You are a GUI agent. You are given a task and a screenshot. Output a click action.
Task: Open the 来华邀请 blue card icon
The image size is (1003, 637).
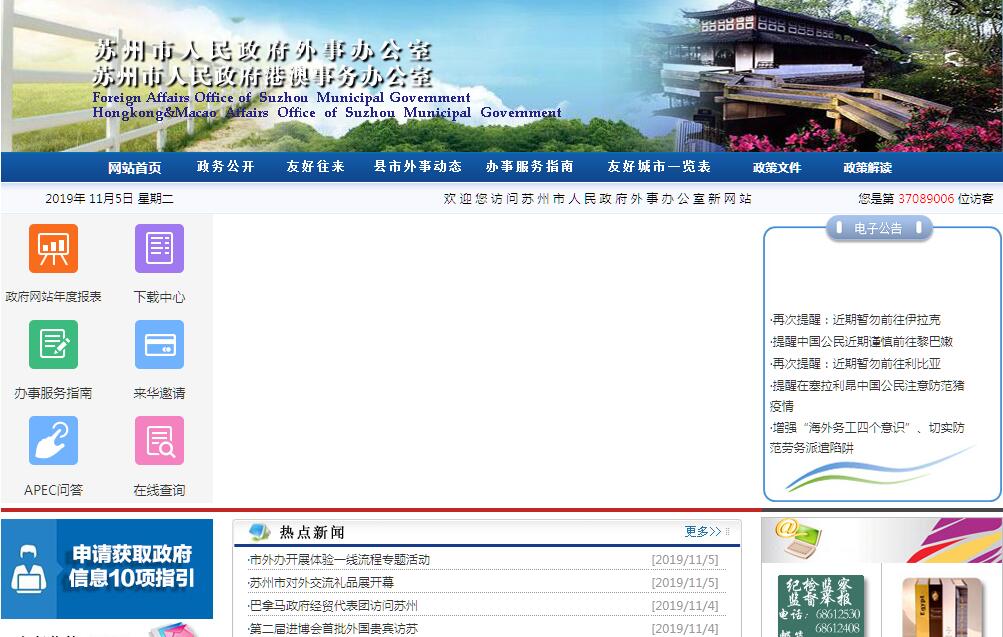(159, 345)
